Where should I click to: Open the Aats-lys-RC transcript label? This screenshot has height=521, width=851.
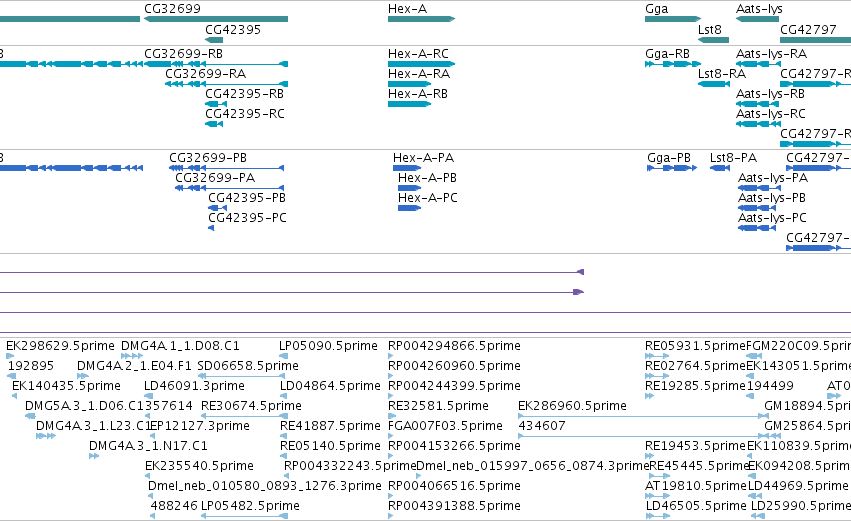(x=770, y=114)
